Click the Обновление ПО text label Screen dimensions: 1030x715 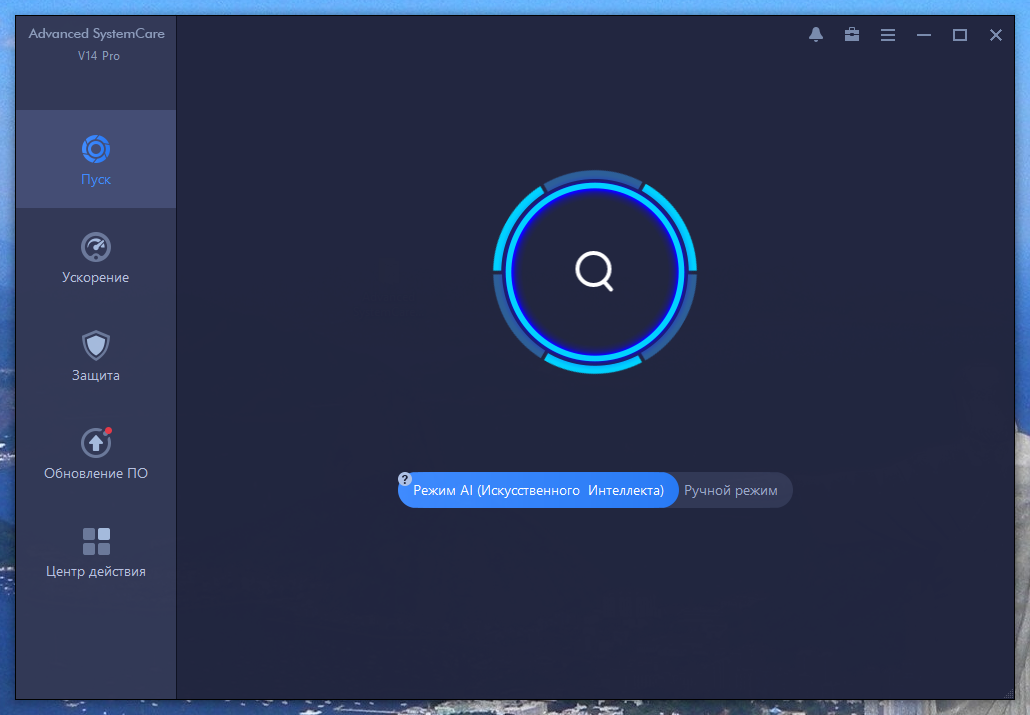[96, 474]
